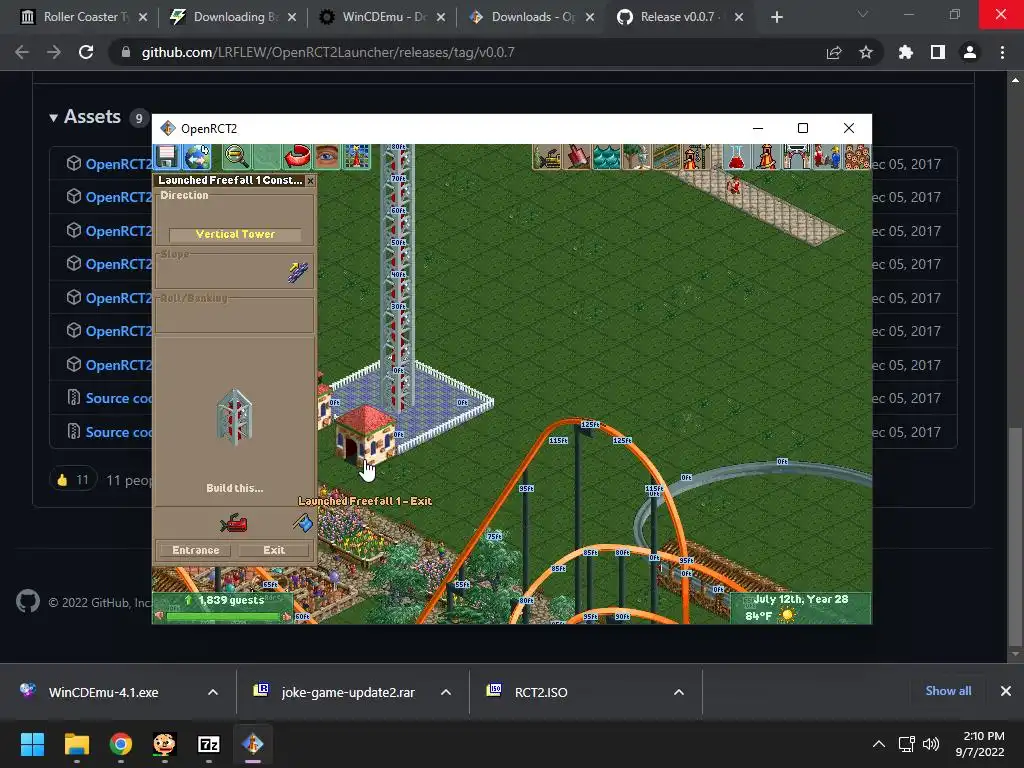Open the scenery tree and fountain tool

[x=636, y=157]
